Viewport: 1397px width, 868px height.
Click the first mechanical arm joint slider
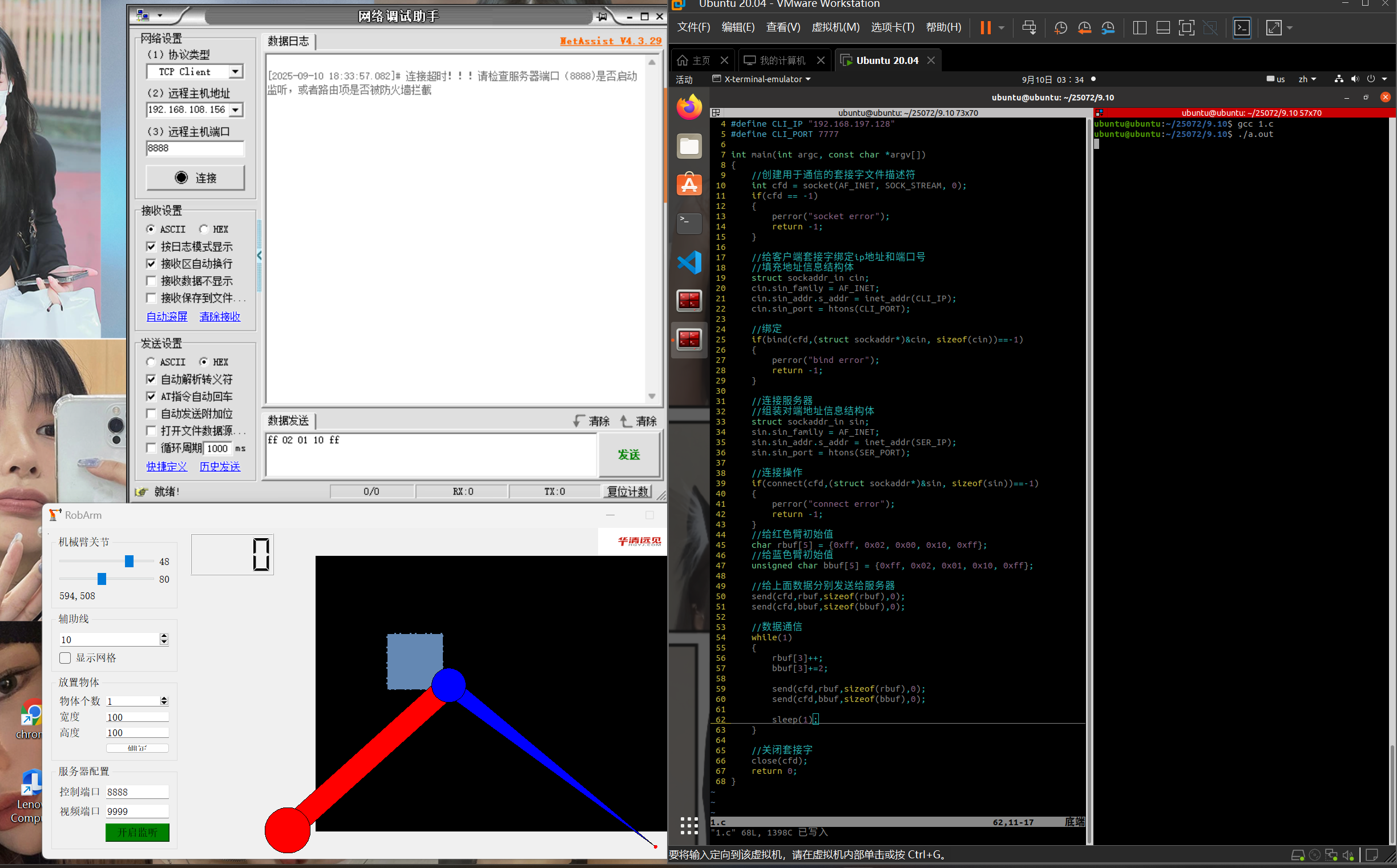(129, 561)
